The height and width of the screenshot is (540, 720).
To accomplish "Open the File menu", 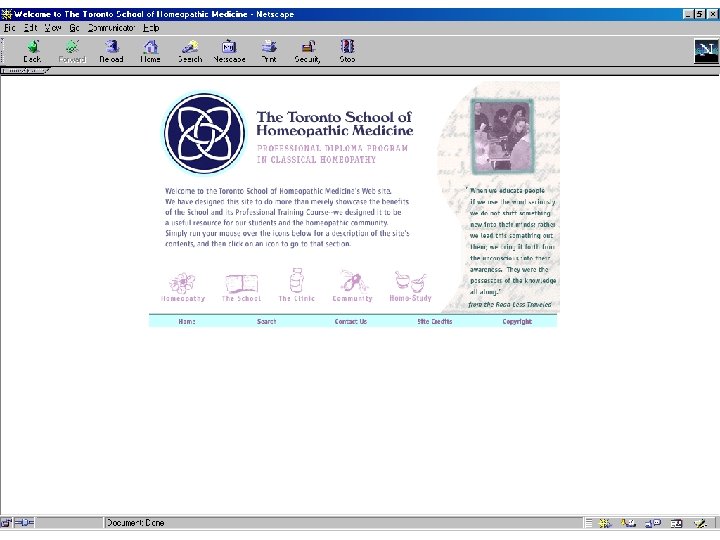I will pyautogui.click(x=10, y=28).
